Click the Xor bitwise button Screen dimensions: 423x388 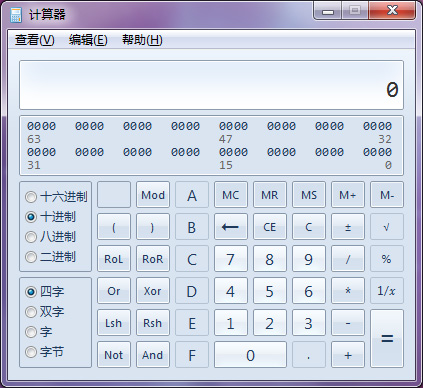tap(153, 291)
